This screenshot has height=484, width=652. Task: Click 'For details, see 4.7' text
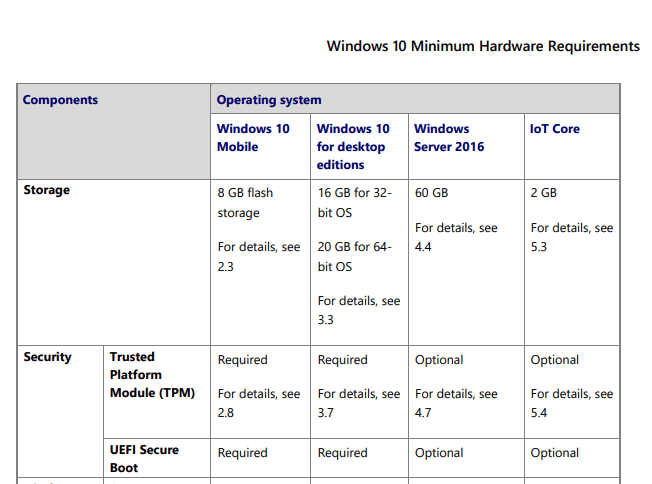pyautogui.click(x=456, y=403)
